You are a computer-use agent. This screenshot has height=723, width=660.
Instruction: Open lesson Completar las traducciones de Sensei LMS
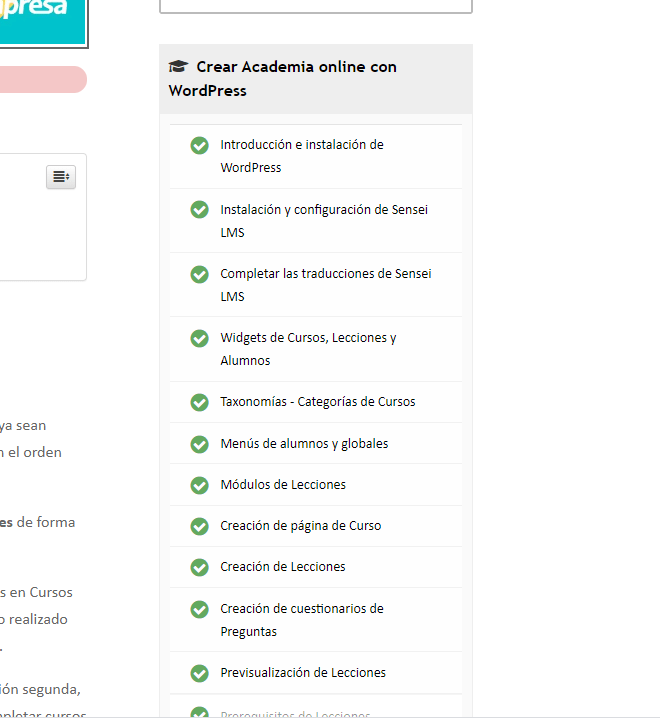point(326,285)
